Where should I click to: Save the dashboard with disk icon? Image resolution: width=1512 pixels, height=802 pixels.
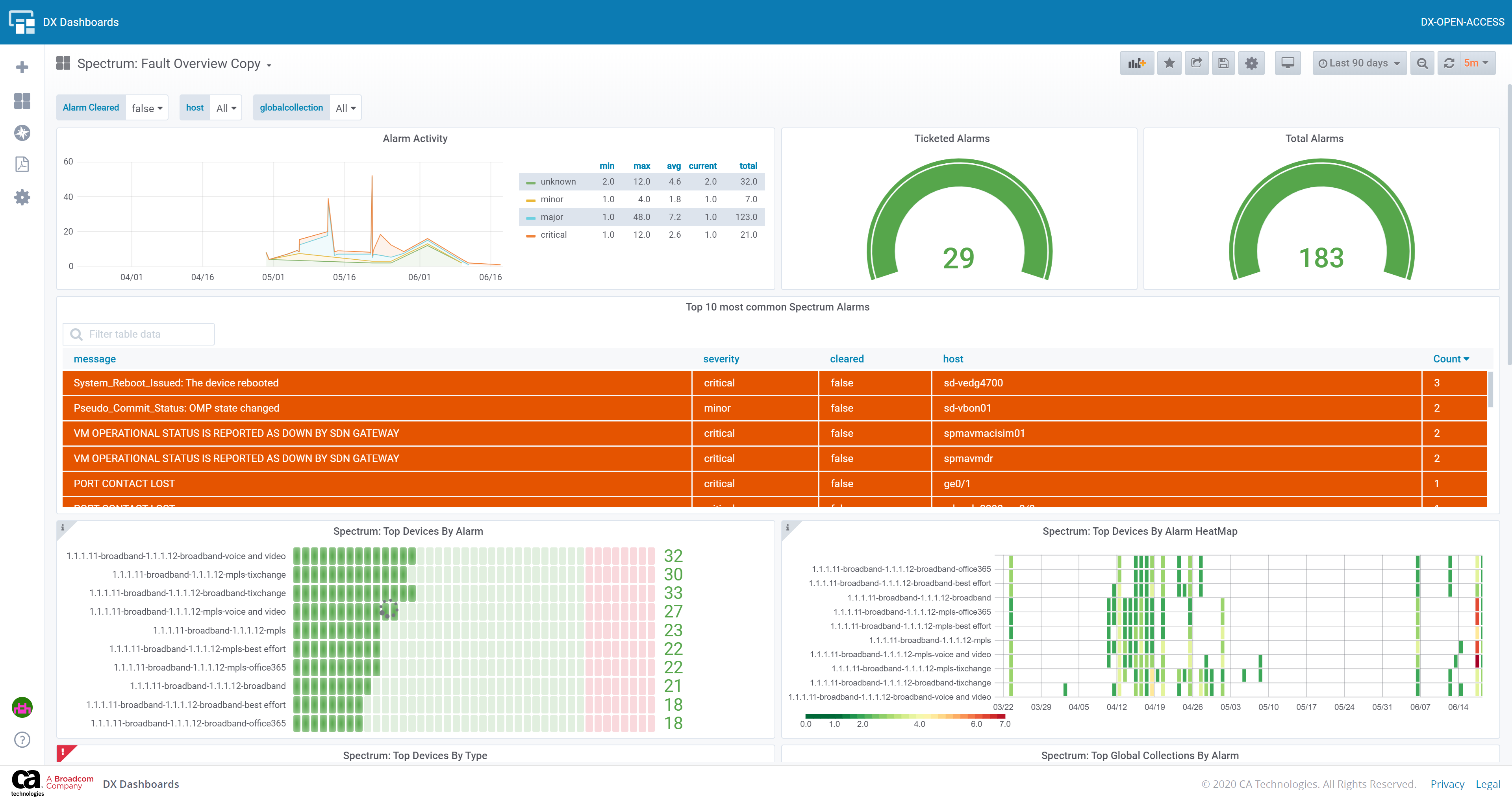tap(1223, 63)
